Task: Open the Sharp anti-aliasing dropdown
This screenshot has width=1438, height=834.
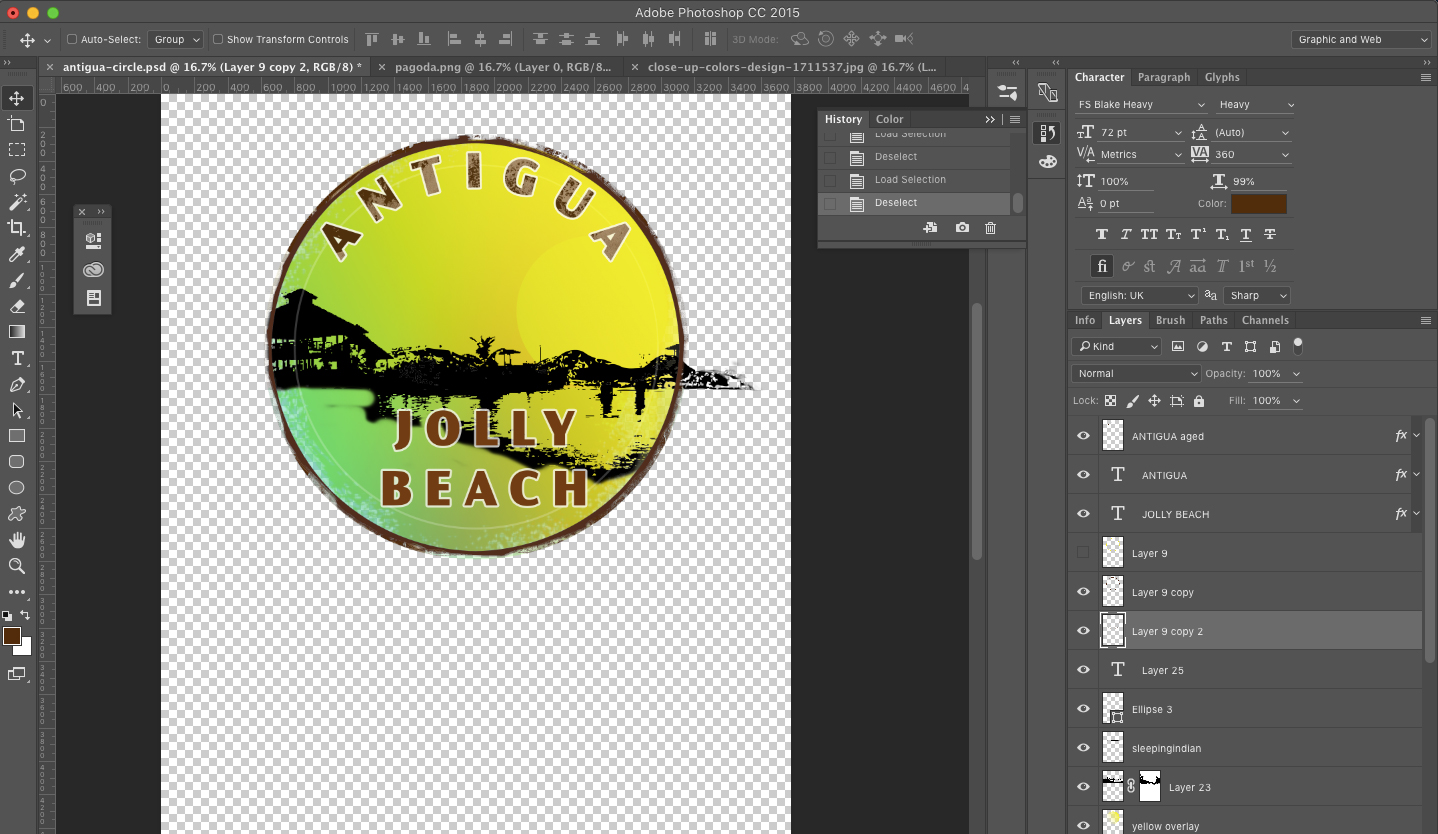Action: (1257, 296)
